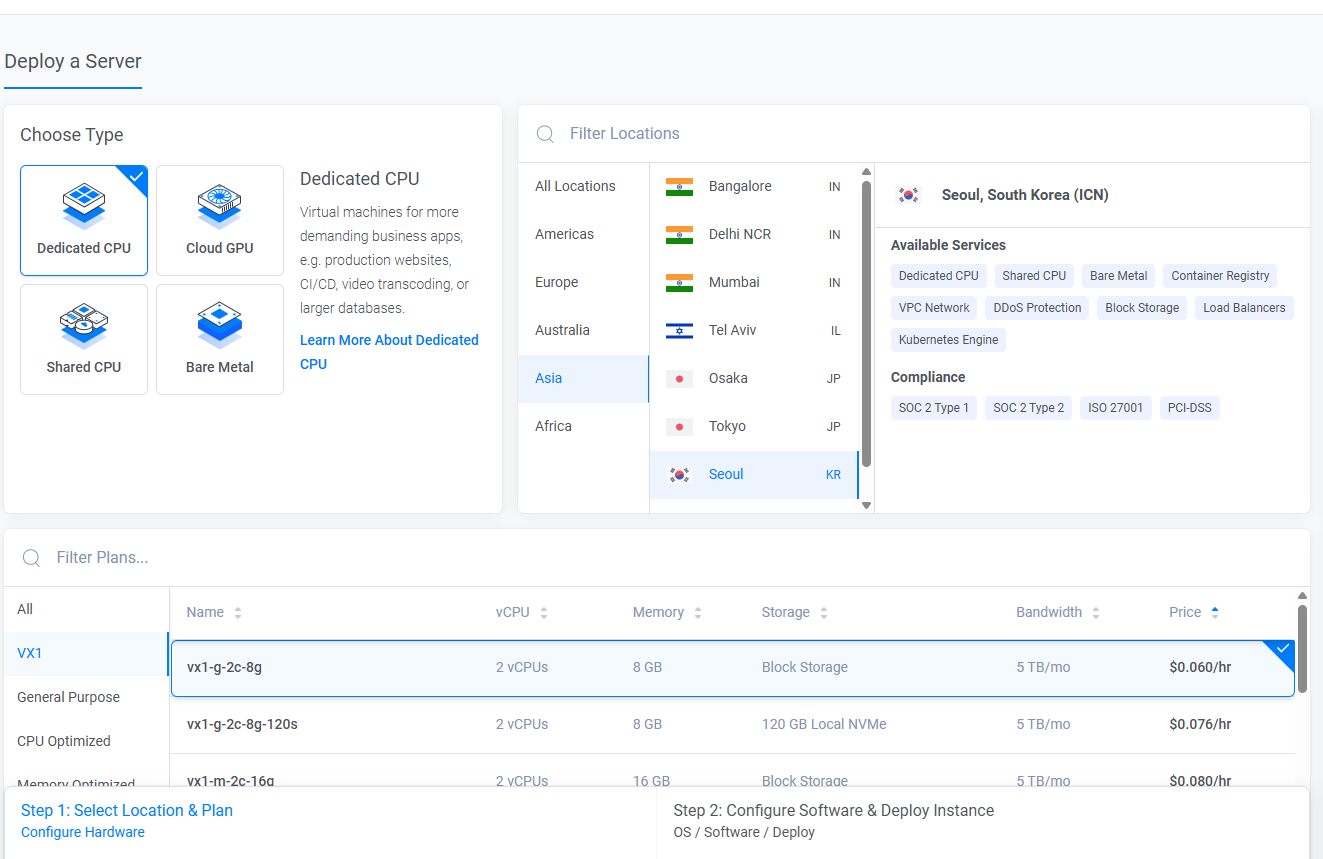Click the Filter Plans search icon

tap(32, 558)
